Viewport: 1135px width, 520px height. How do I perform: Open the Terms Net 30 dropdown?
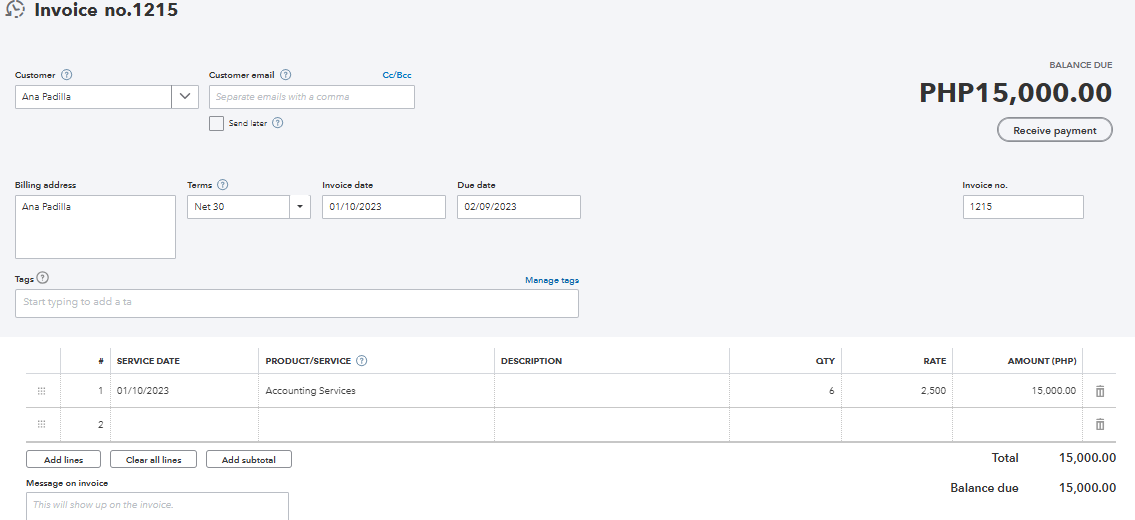tap(301, 207)
